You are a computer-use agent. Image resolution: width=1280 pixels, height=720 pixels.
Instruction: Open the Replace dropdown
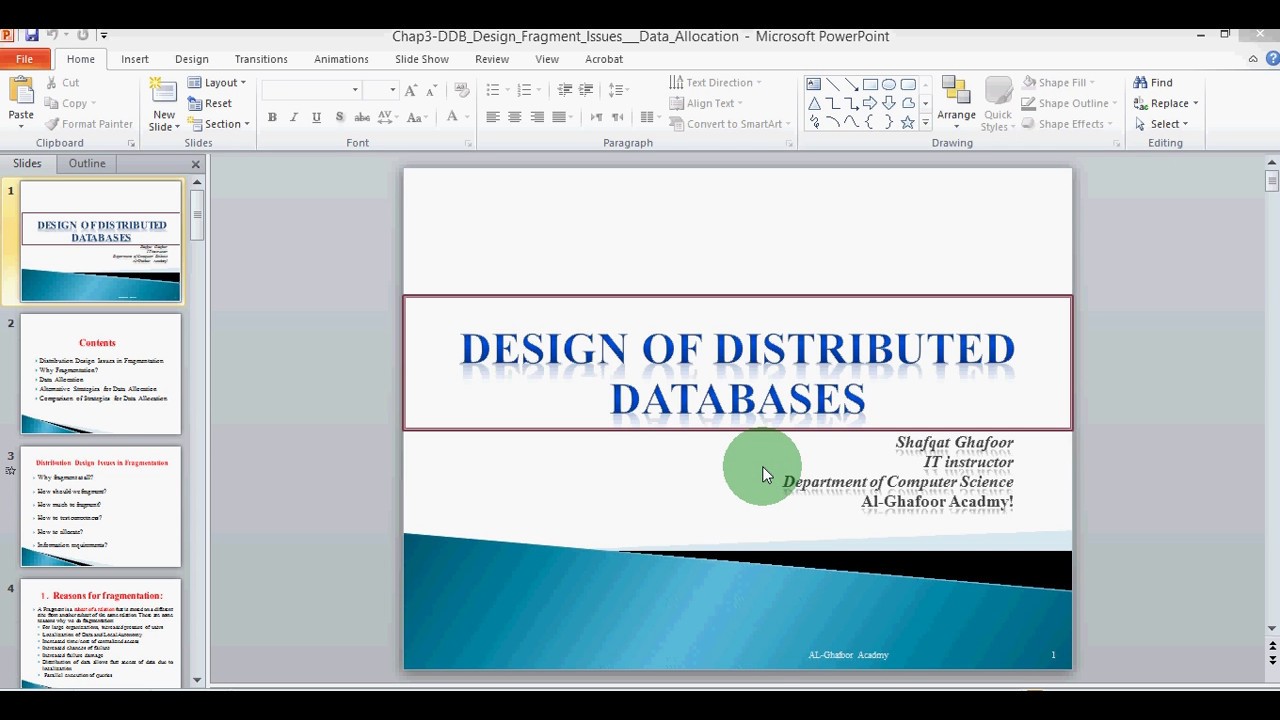click(x=1166, y=103)
